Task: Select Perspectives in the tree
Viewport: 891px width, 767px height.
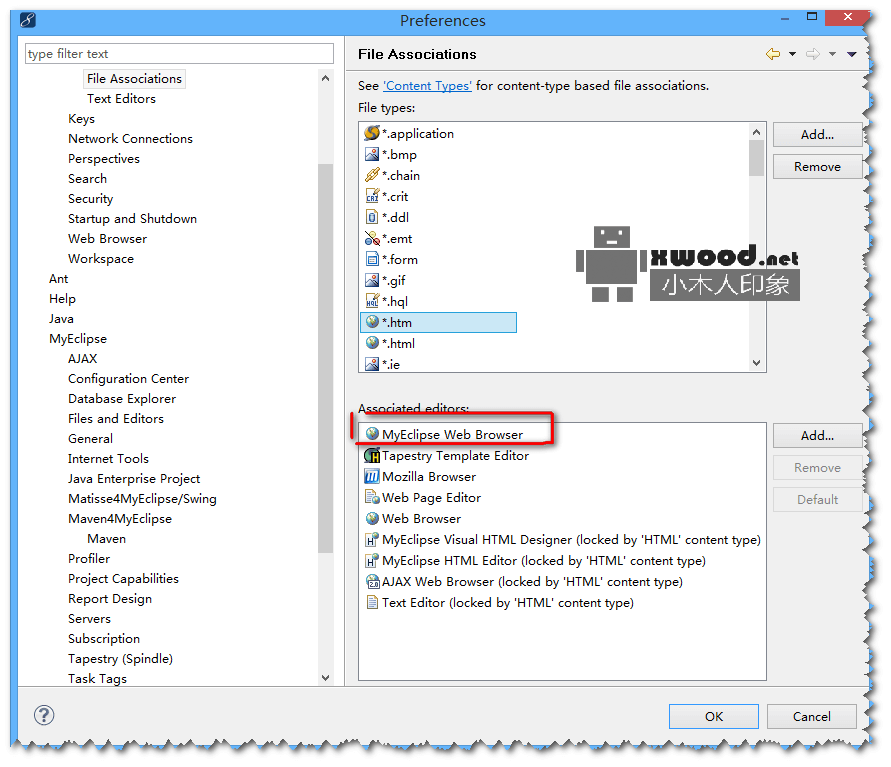Action: click(x=103, y=159)
